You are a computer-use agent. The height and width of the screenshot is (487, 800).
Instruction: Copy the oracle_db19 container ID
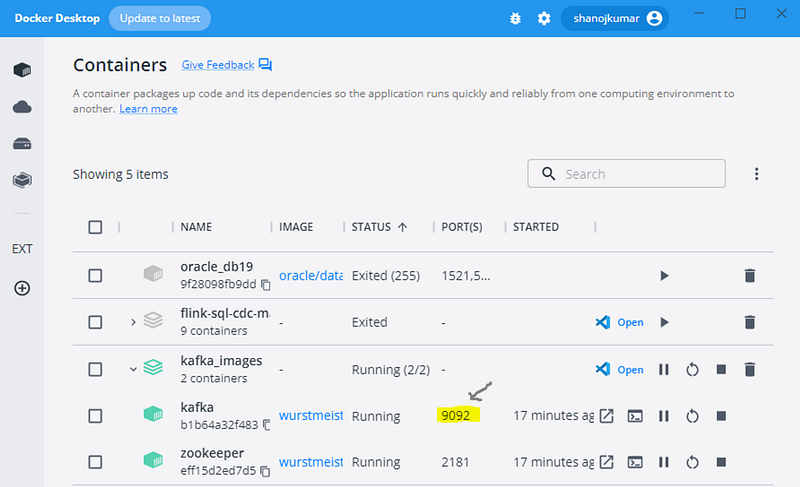pyautogui.click(x=266, y=285)
